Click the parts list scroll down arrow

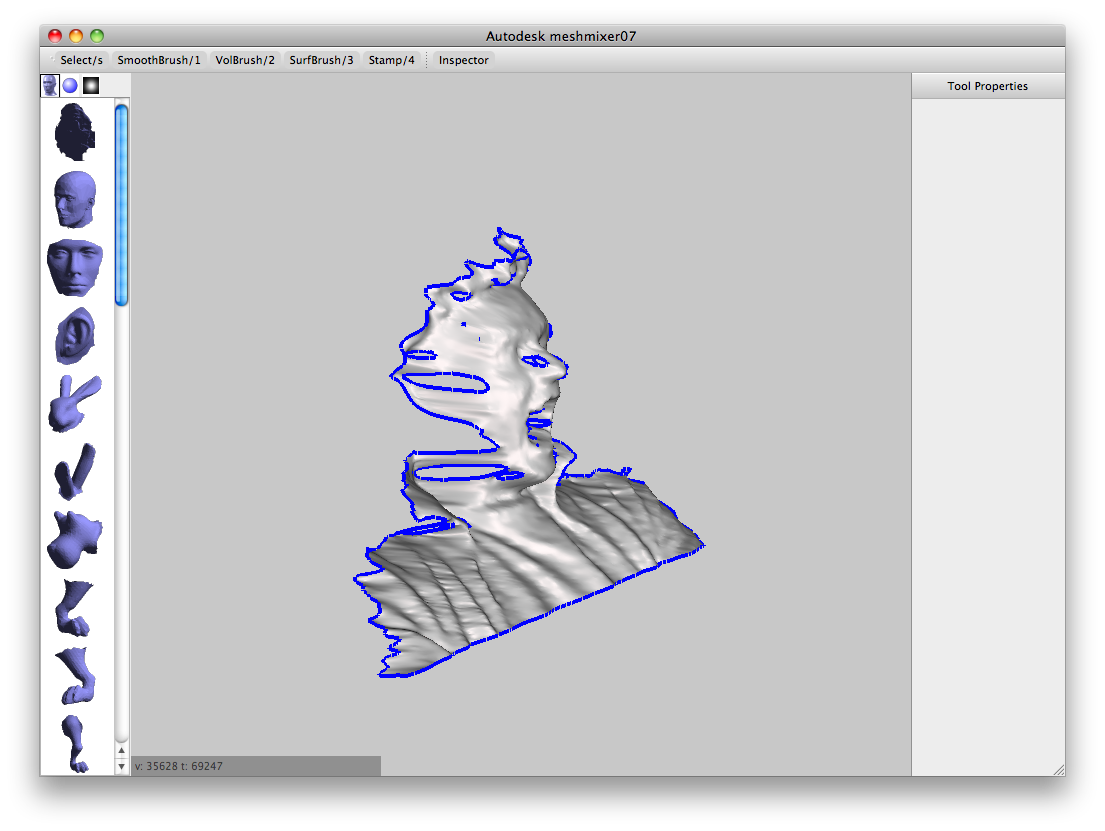pyautogui.click(x=121, y=766)
